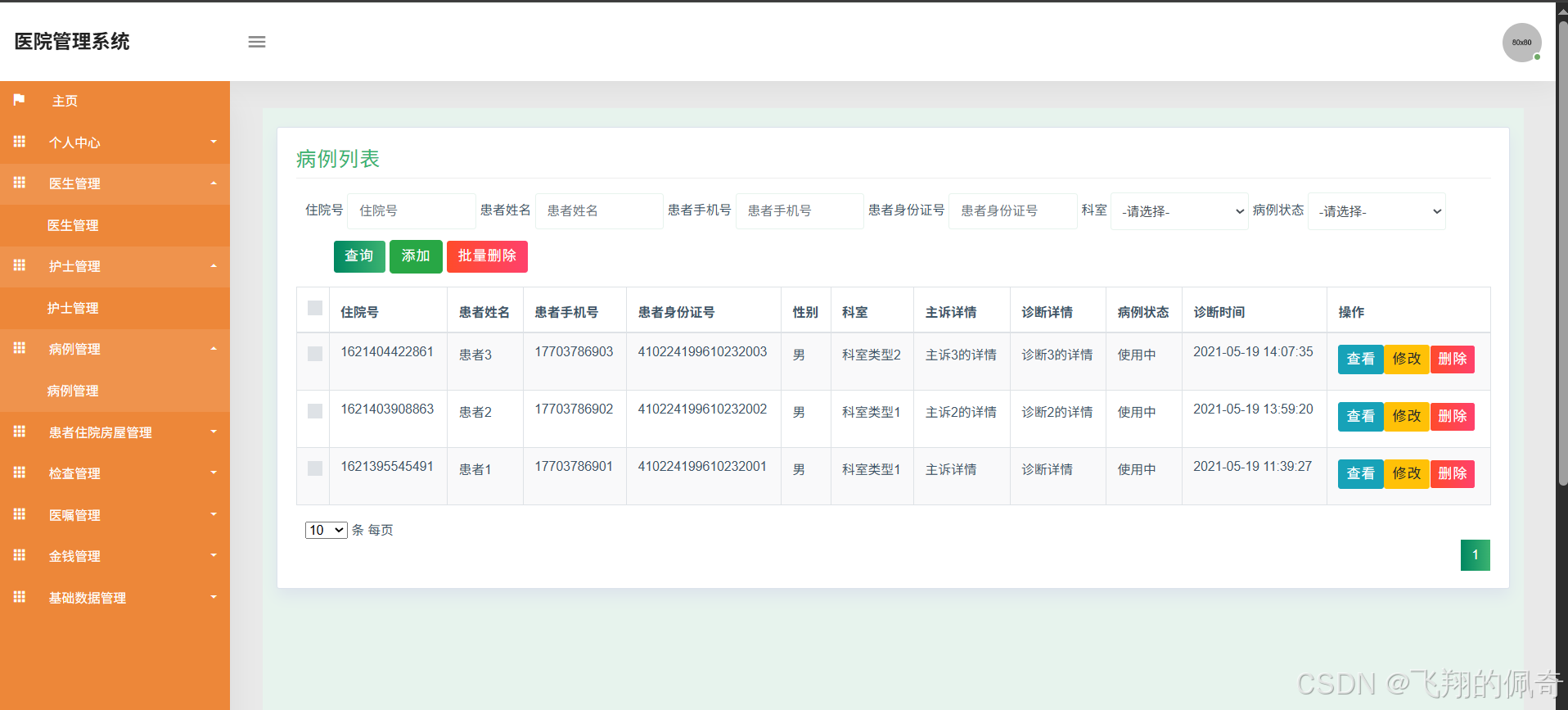1568x710 pixels.
Task: Click the flag icon beside 主页
Action: pyautogui.click(x=20, y=100)
